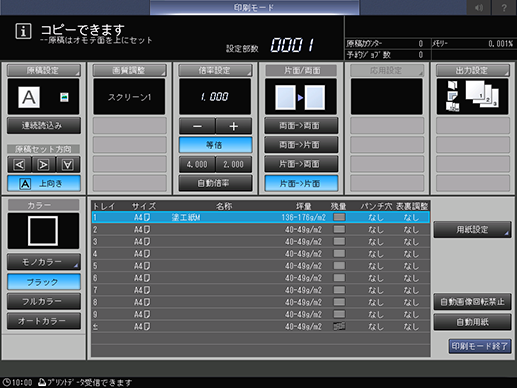The width and height of the screenshot is (517, 388).
Task: Select tray 6 row in paper list
Action: pos(260,278)
